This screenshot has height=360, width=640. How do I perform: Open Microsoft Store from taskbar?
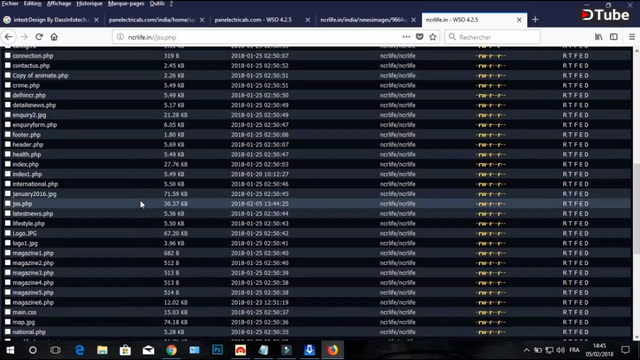point(125,350)
